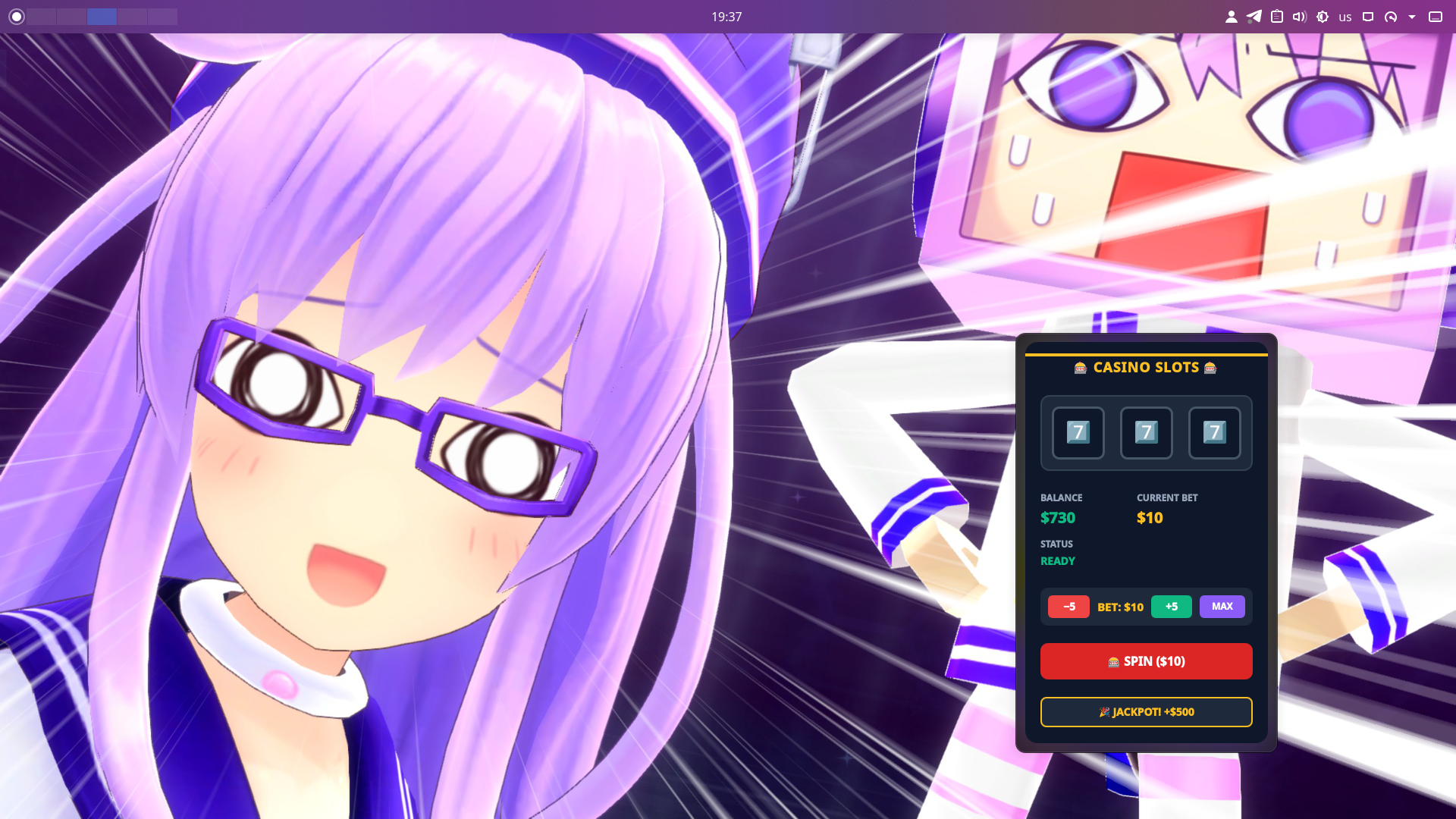
Task: Open the application launcher circle icon
Action: point(16,17)
